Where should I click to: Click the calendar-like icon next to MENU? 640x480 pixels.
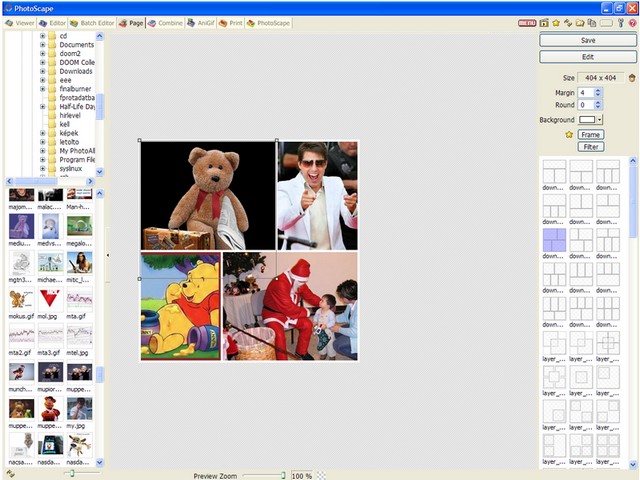[x=544, y=23]
